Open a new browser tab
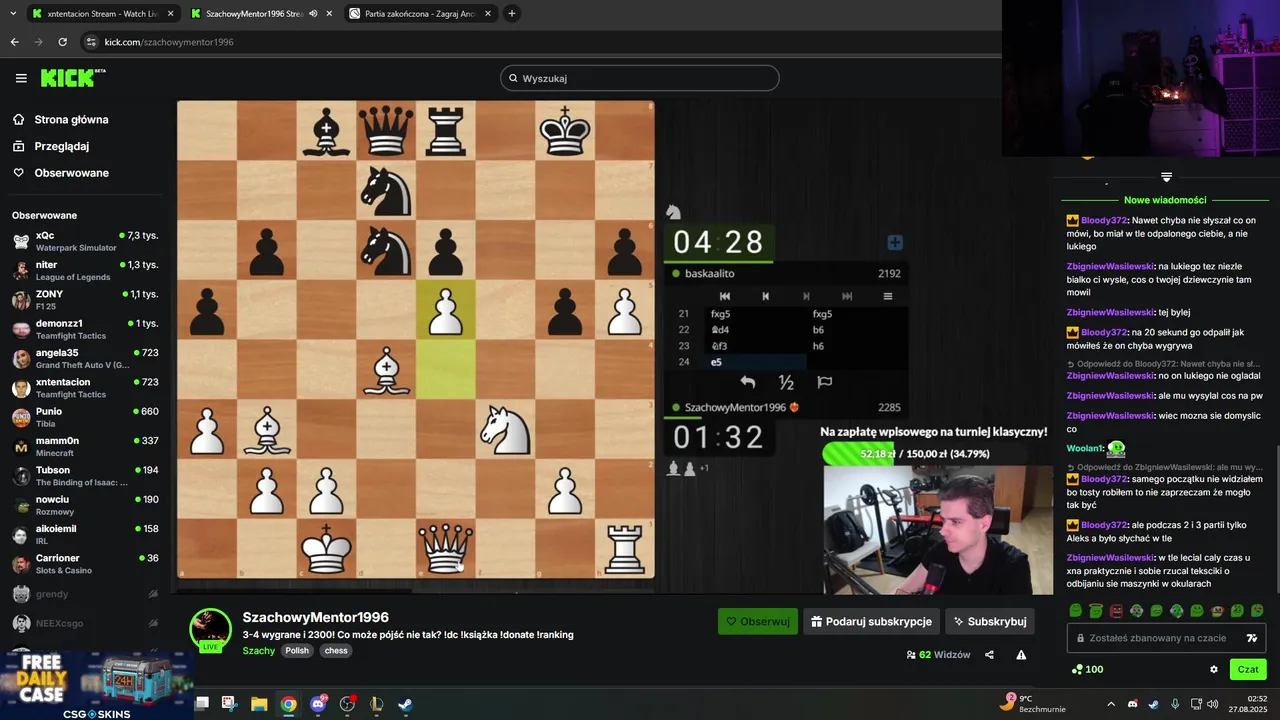Viewport: 1280px width, 720px height. (512, 14)
